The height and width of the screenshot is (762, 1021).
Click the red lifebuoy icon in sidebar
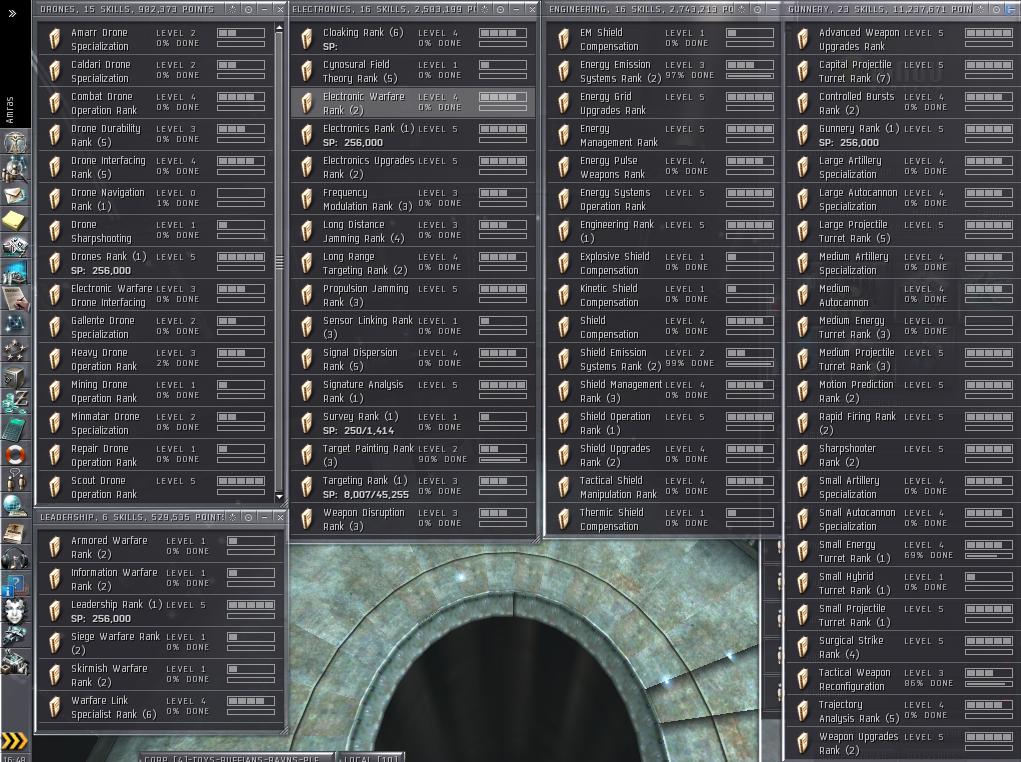coord(15,455)
